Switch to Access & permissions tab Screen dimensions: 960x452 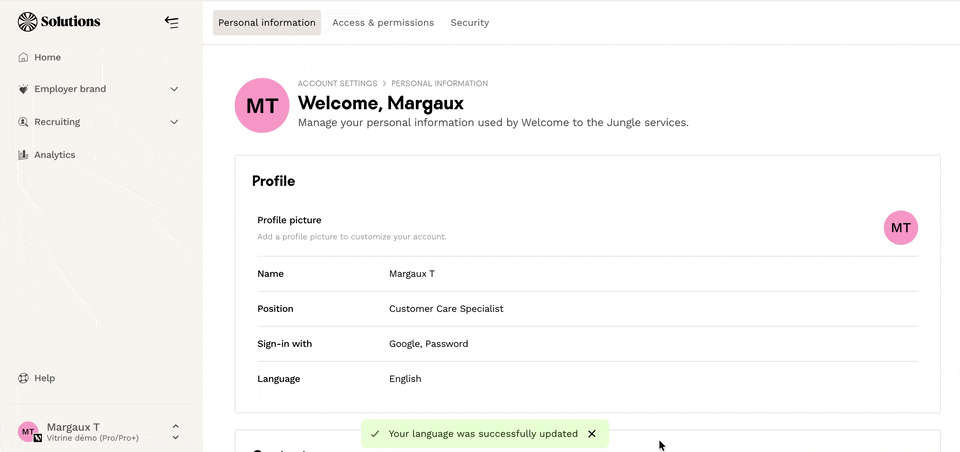(383, 23)
